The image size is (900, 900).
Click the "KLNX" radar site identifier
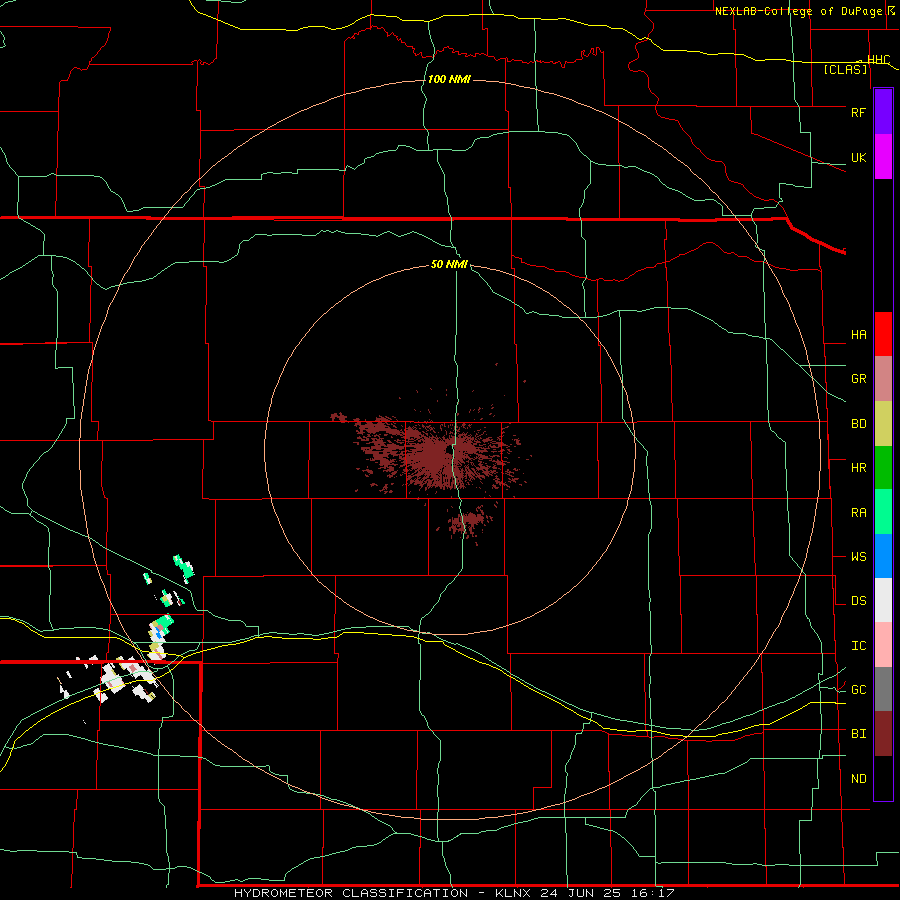point(516,893)
